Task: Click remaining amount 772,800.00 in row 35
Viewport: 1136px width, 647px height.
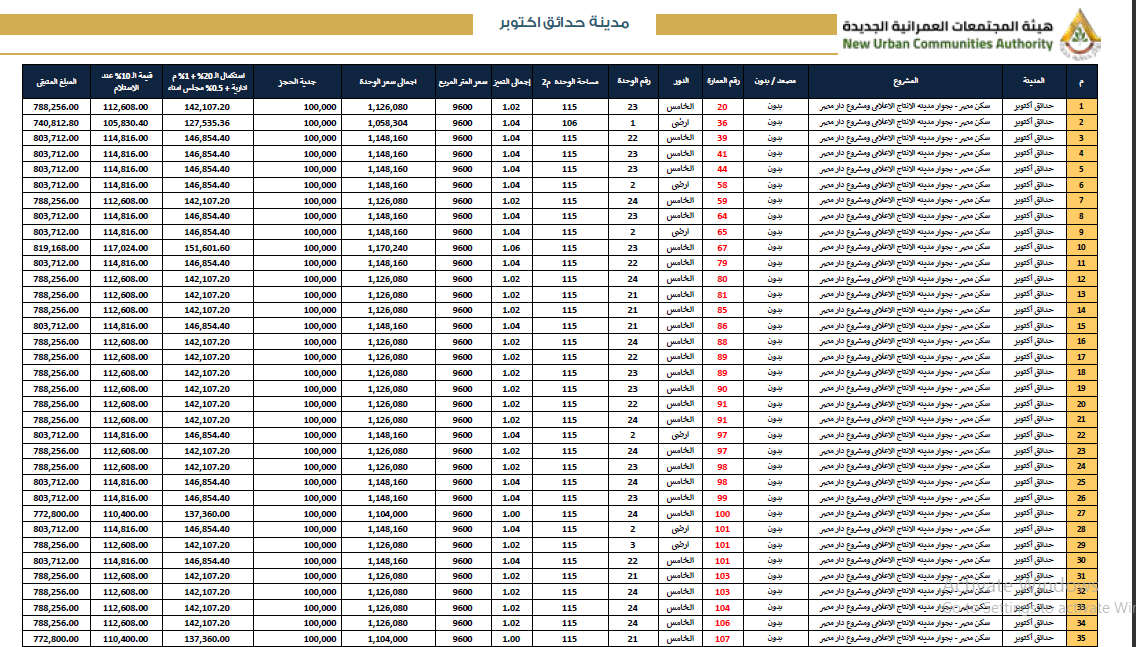Action: (x=56, y=639)
